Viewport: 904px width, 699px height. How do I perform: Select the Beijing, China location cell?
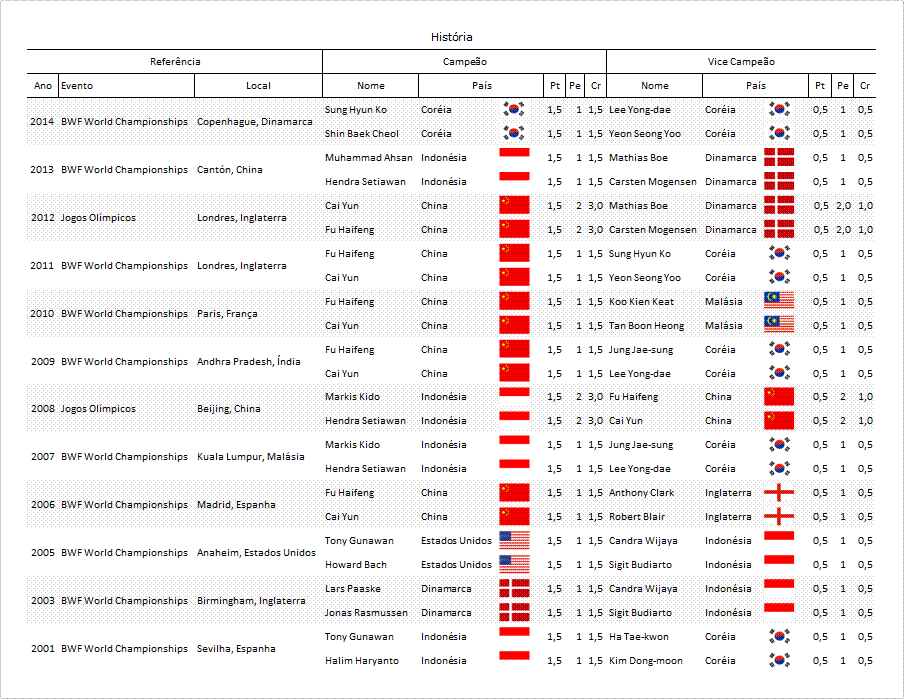[228, 408]
